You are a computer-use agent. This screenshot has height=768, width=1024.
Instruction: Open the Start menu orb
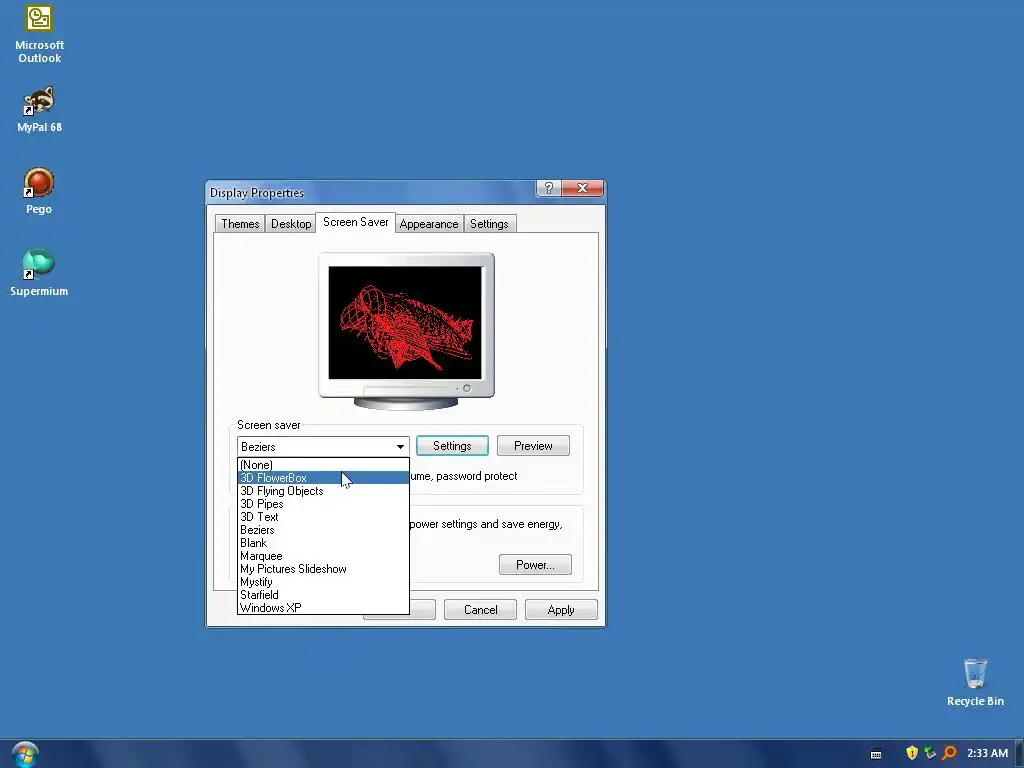(x=25, y=754)
